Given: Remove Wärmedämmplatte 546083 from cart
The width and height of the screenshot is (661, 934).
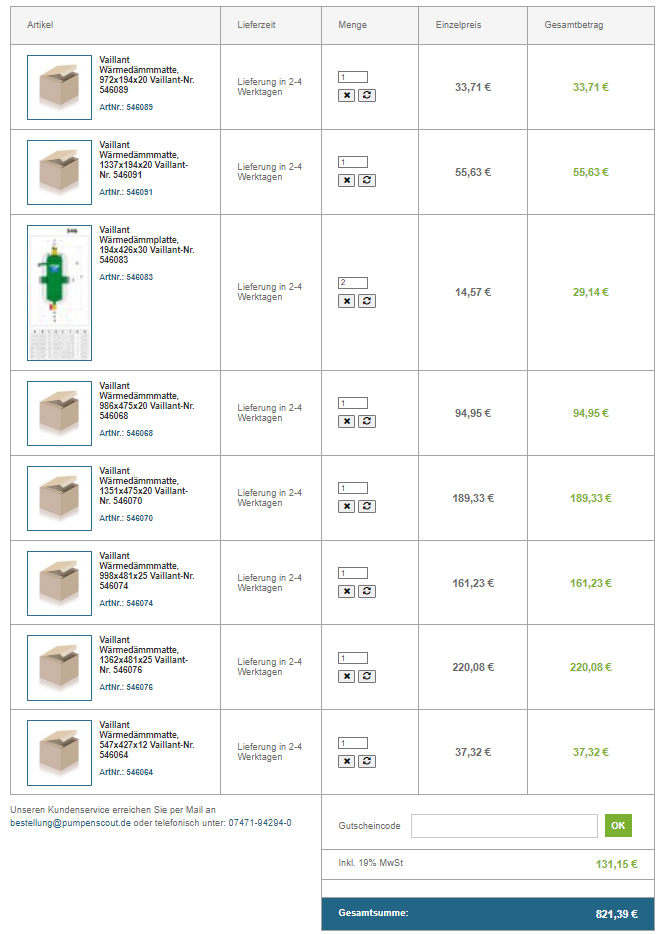Looking at the screenshot, I should [347, 300].
